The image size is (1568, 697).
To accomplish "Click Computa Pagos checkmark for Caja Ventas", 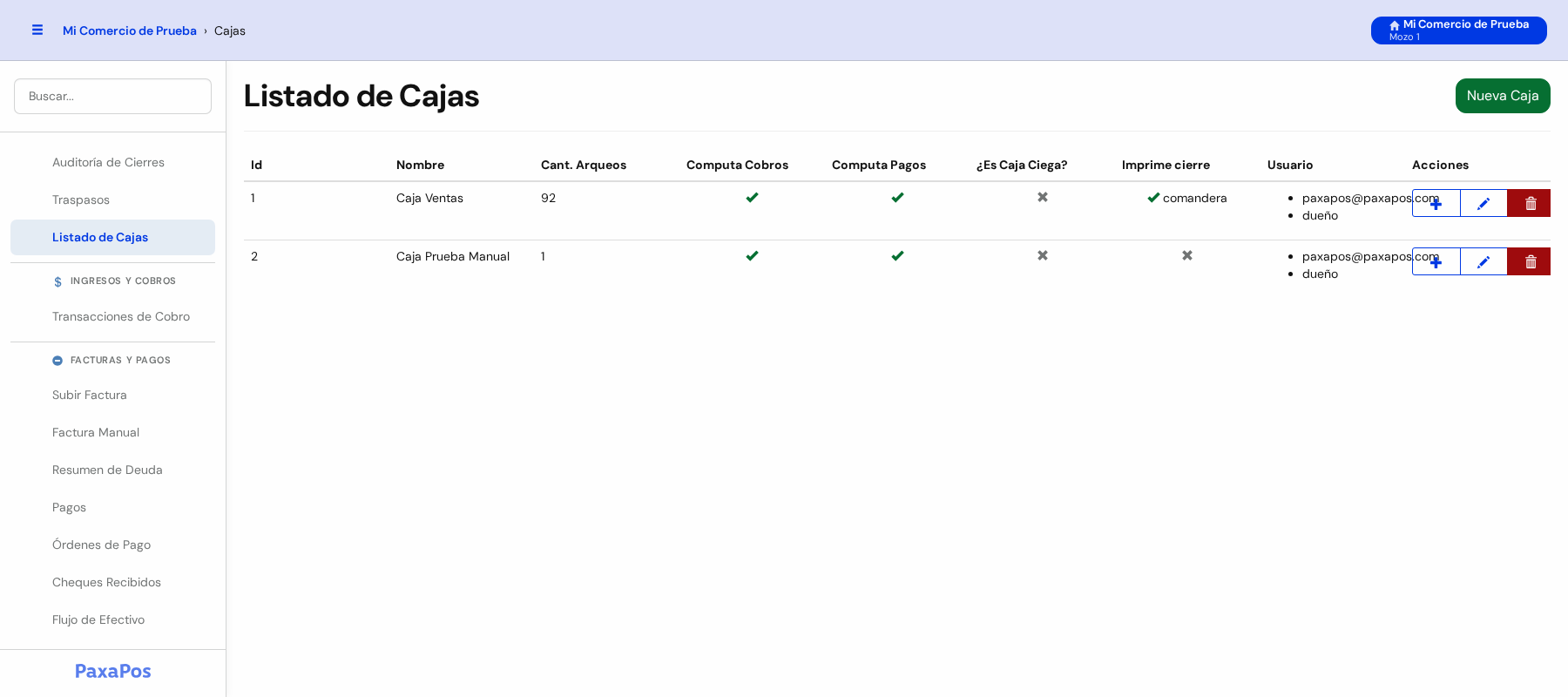I will pos(897,198).
